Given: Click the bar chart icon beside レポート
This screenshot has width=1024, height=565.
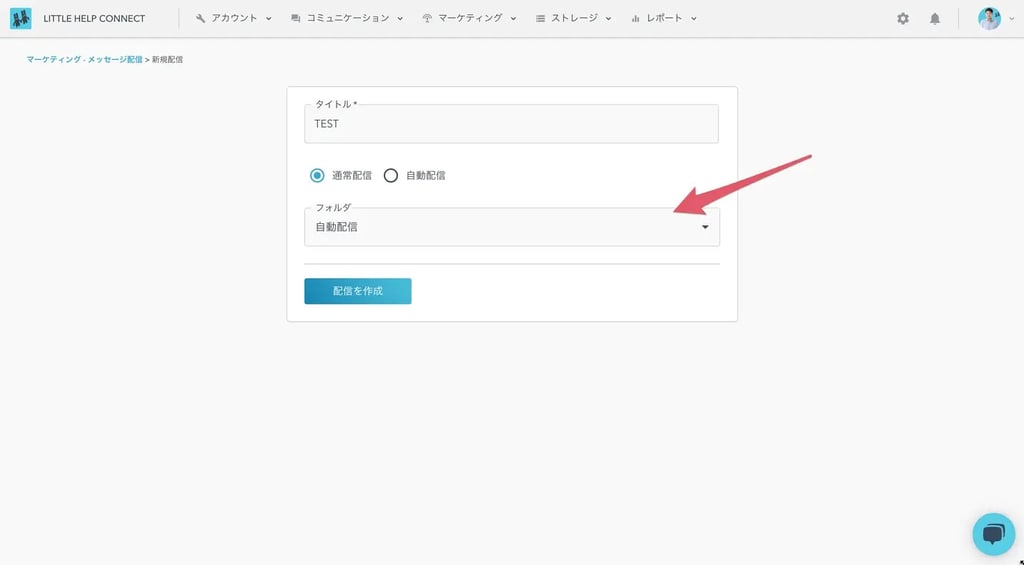Looking at the screenshot, I should pyautogui.click(x=635, y=18).
